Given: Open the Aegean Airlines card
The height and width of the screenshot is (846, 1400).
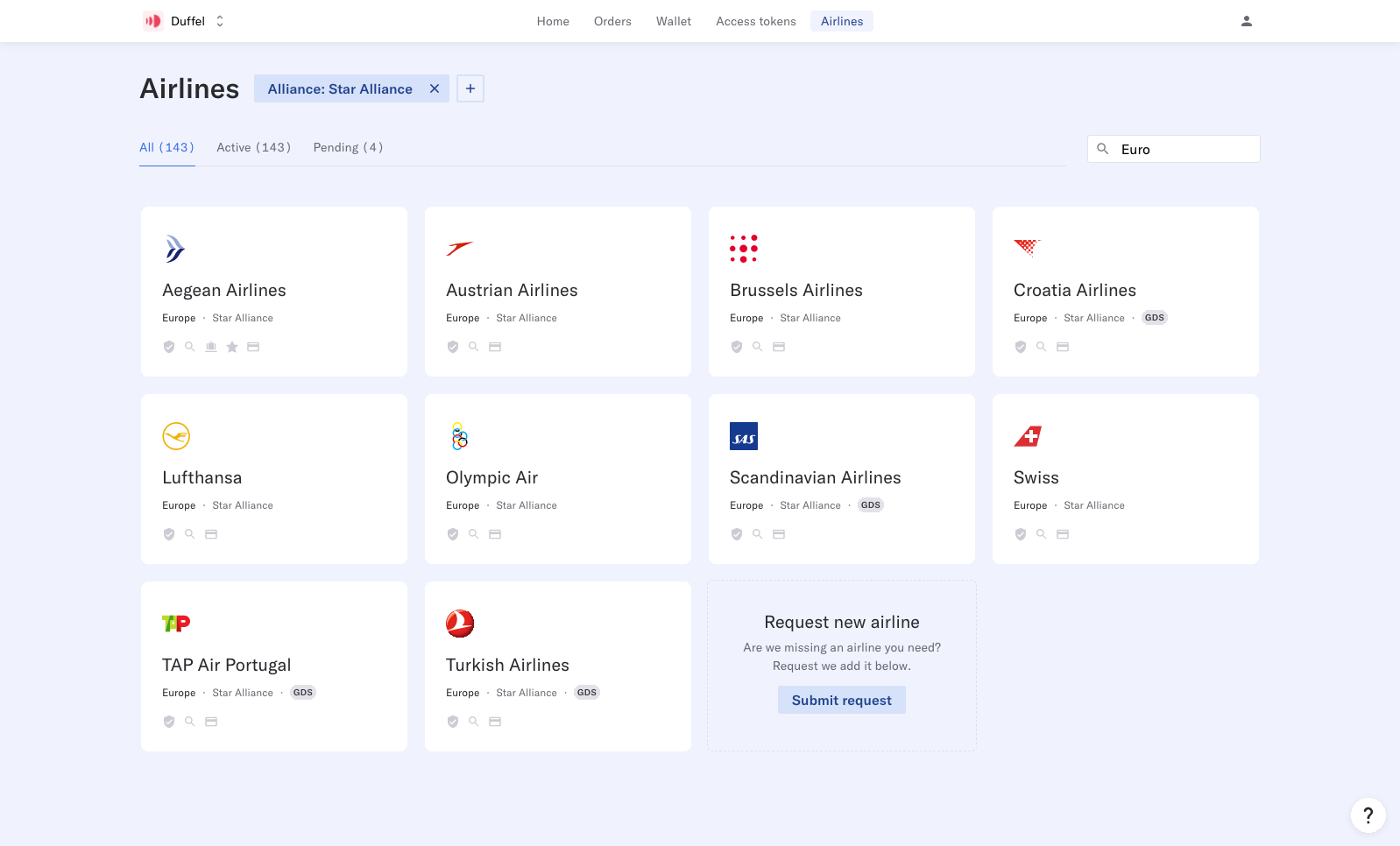Looking at the screenshot, I should click(x=274, y=292).
